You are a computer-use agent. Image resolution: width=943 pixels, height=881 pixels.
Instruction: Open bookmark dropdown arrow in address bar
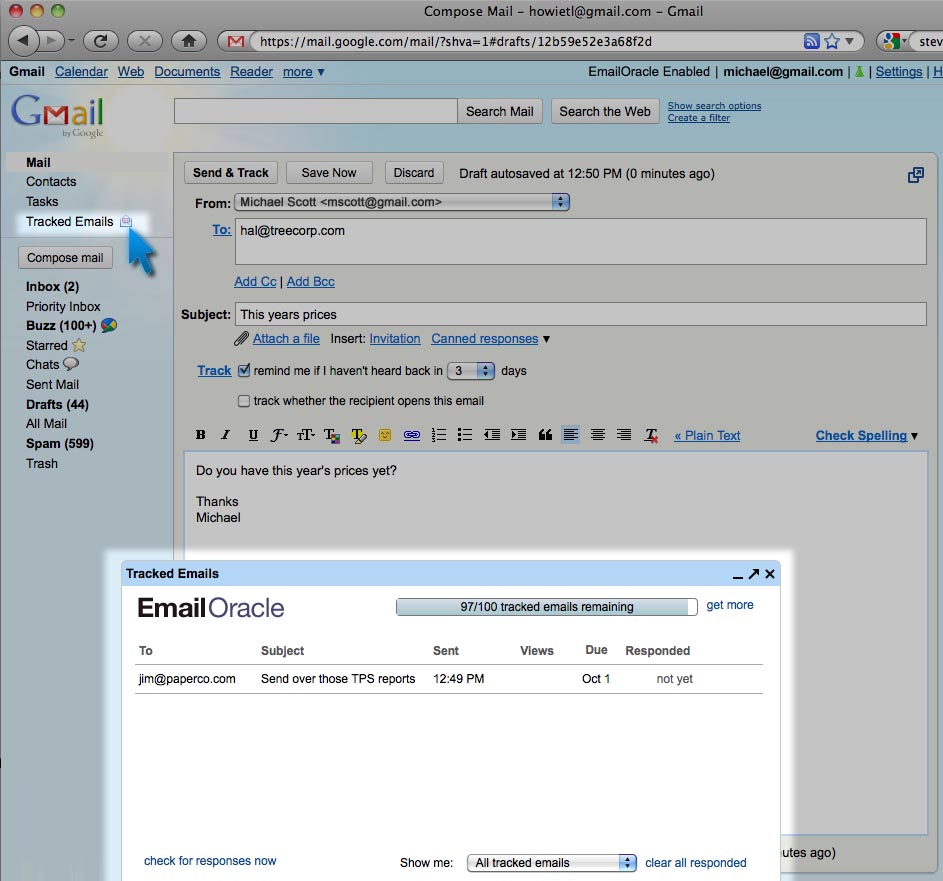pyautogui.click(x=849, y=41)
